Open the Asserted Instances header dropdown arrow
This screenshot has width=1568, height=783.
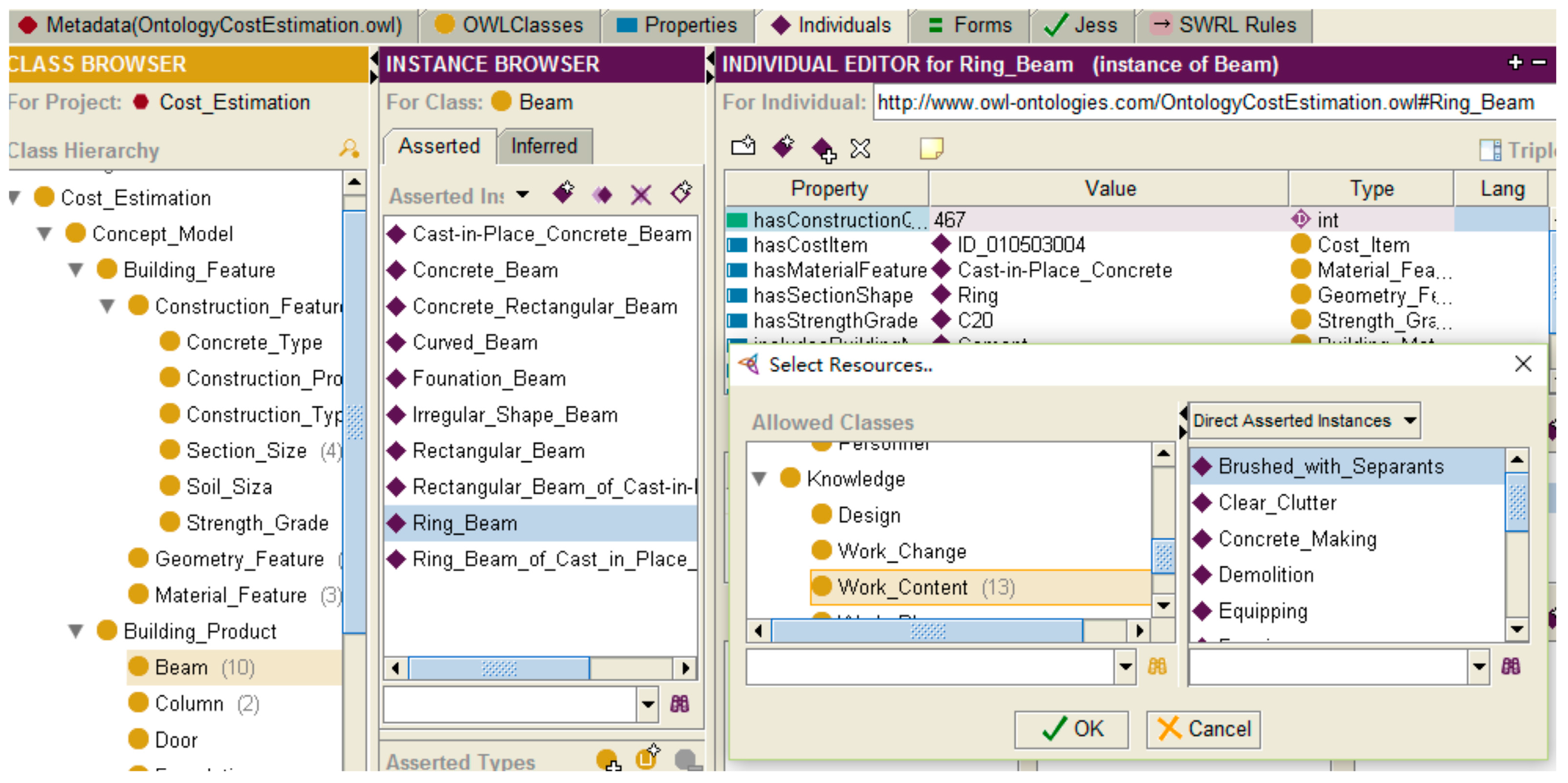[x=522, y=195]
